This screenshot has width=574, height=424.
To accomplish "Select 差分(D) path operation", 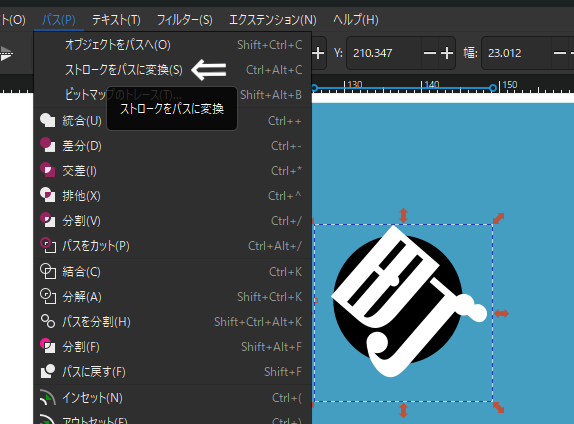I will 172,145.
